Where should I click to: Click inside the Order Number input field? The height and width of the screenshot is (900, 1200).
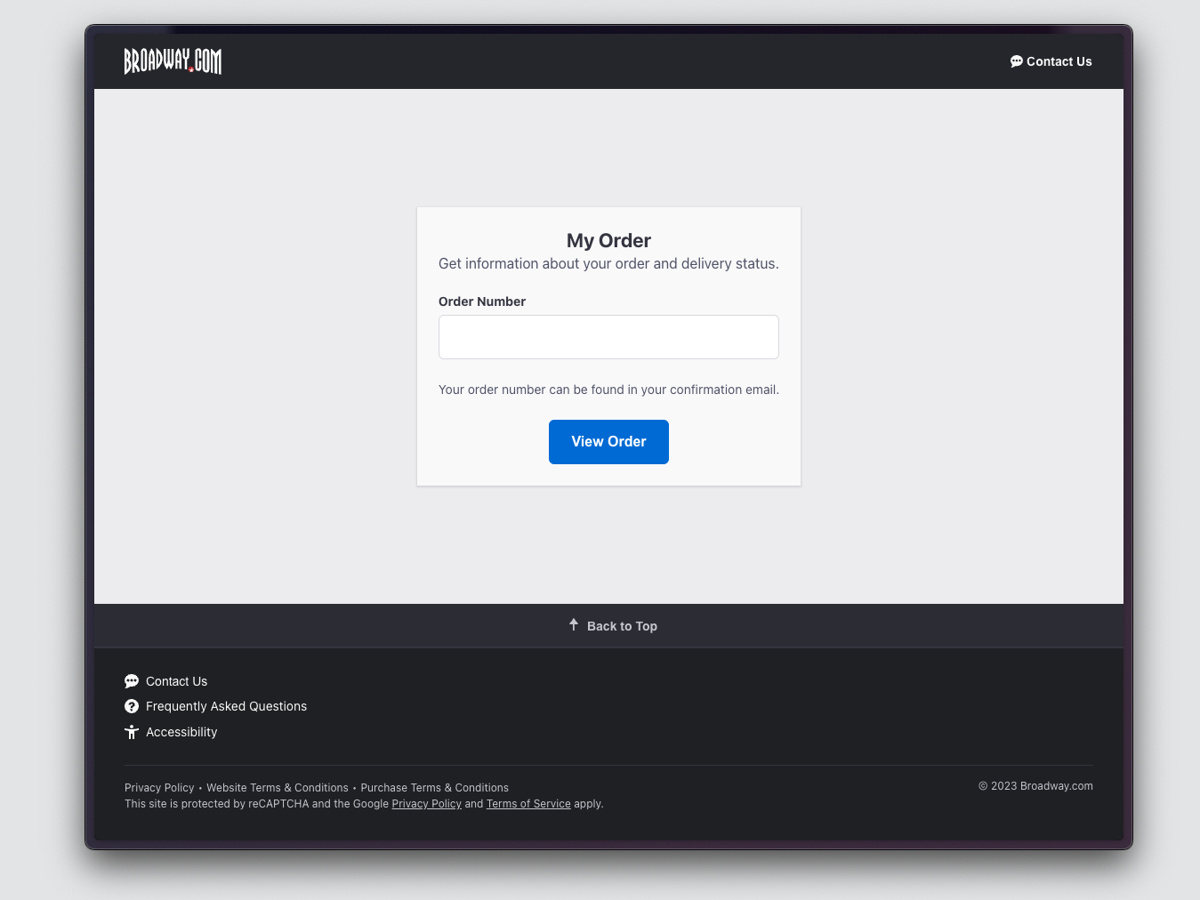click(x=608, y=337)
